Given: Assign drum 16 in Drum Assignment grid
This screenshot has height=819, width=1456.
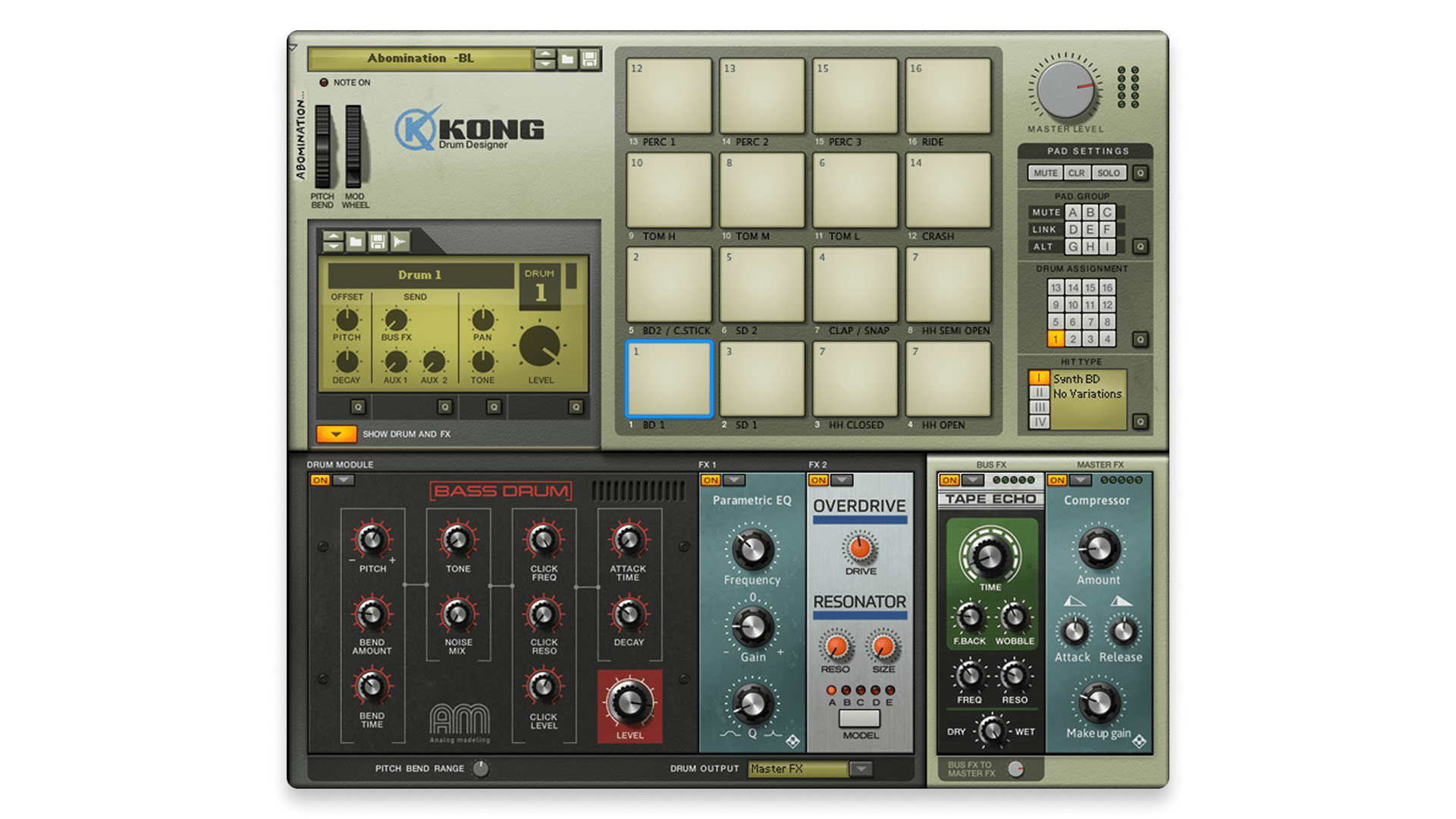Looking at the screenshot, I should pyautogui.click(x=1107, y=287).
